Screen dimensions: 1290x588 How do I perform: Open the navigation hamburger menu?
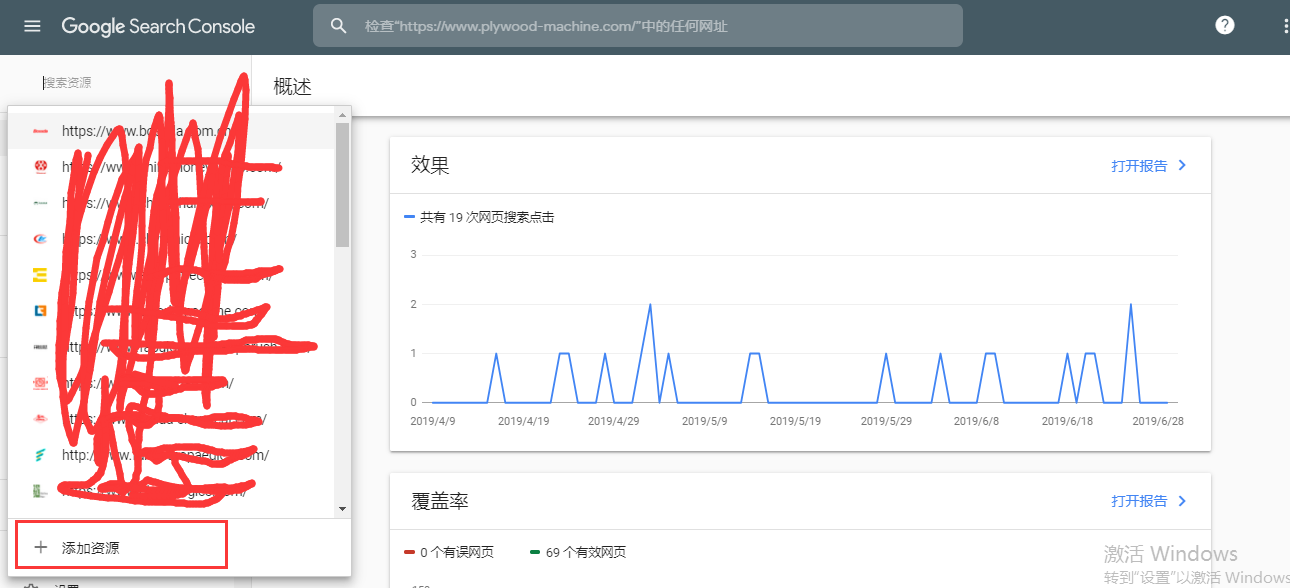click(x=33, y=25)
